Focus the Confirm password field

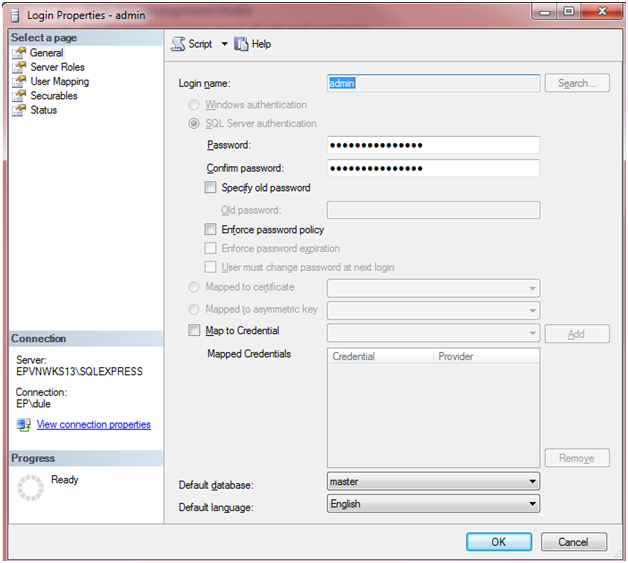point(433,169)
